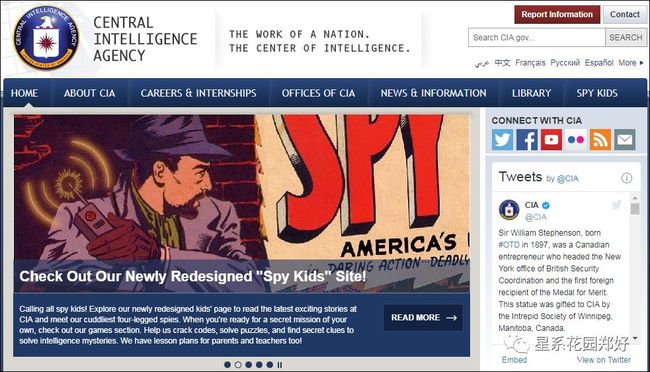
Task: Click the CIA seal logo
Action: click(46, 38)
